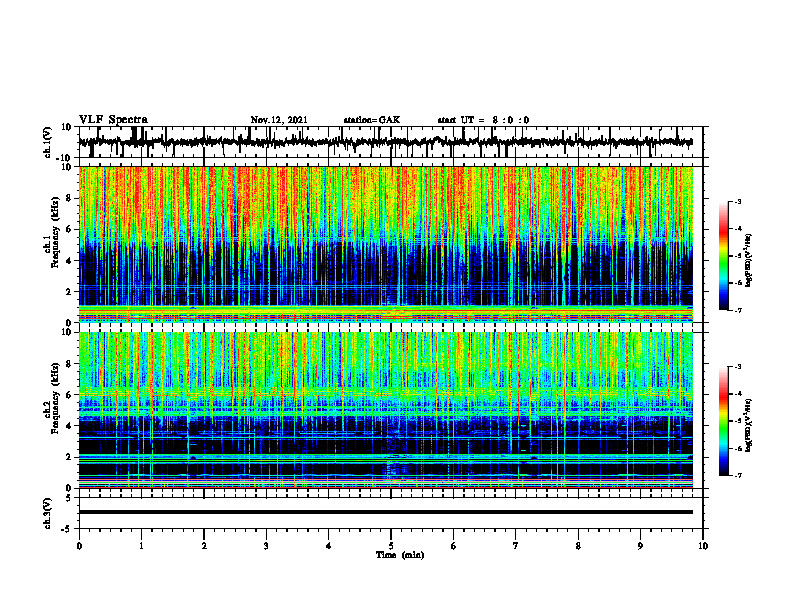Click time axis tick label '6'
Viewport: 792px width, 612px height.
454,546
